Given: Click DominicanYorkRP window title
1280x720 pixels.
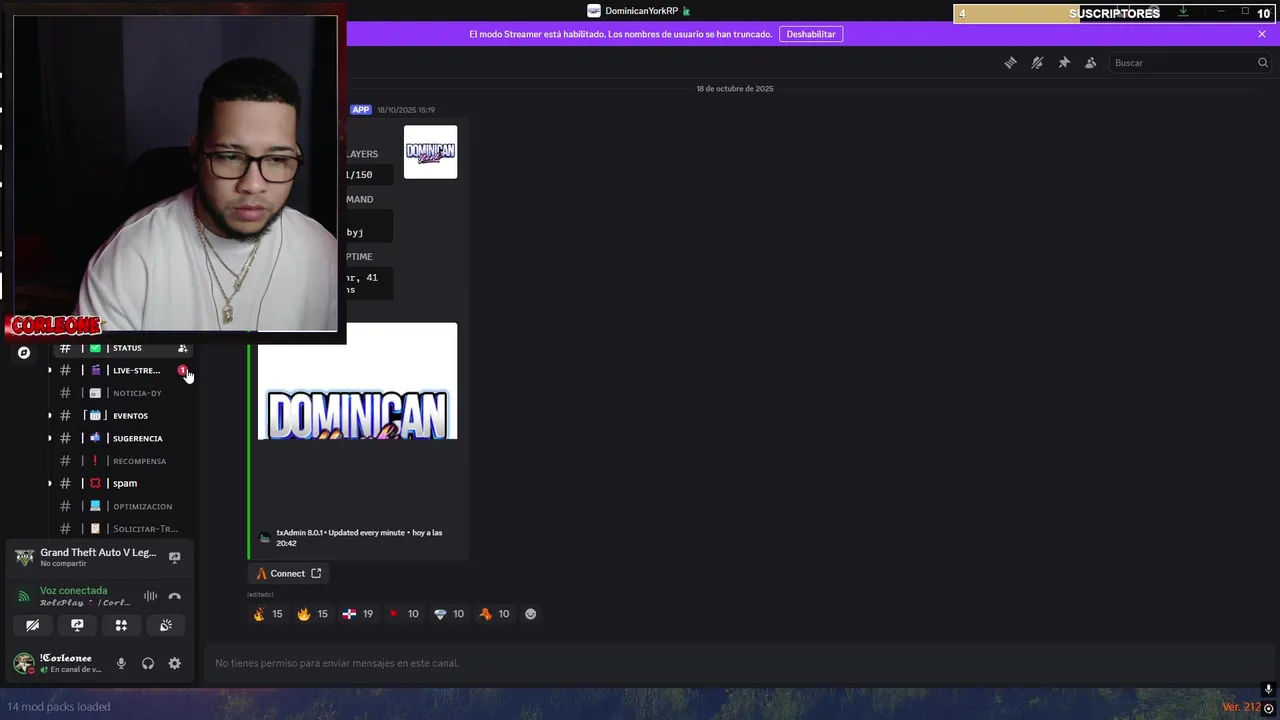Looking at the screenshot, I should coord(641,11).
